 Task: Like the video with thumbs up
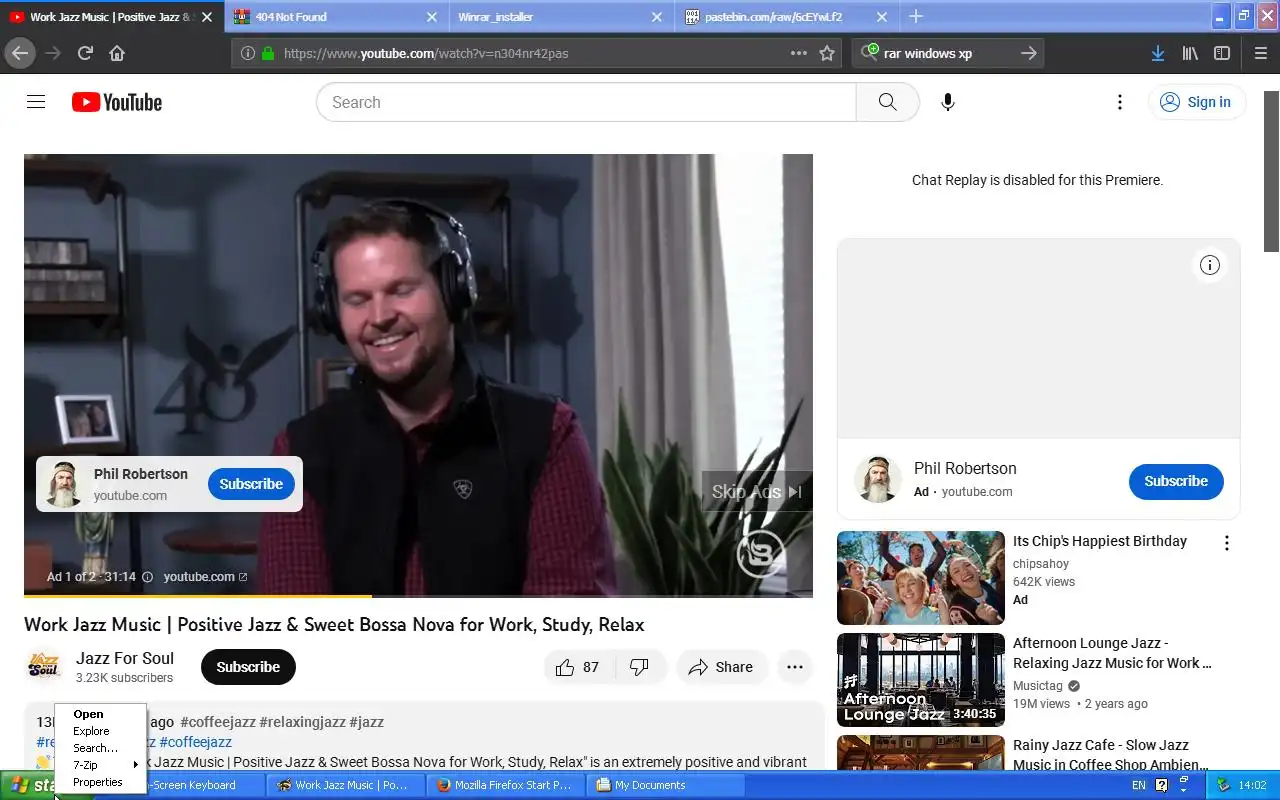tap(578, 667)
